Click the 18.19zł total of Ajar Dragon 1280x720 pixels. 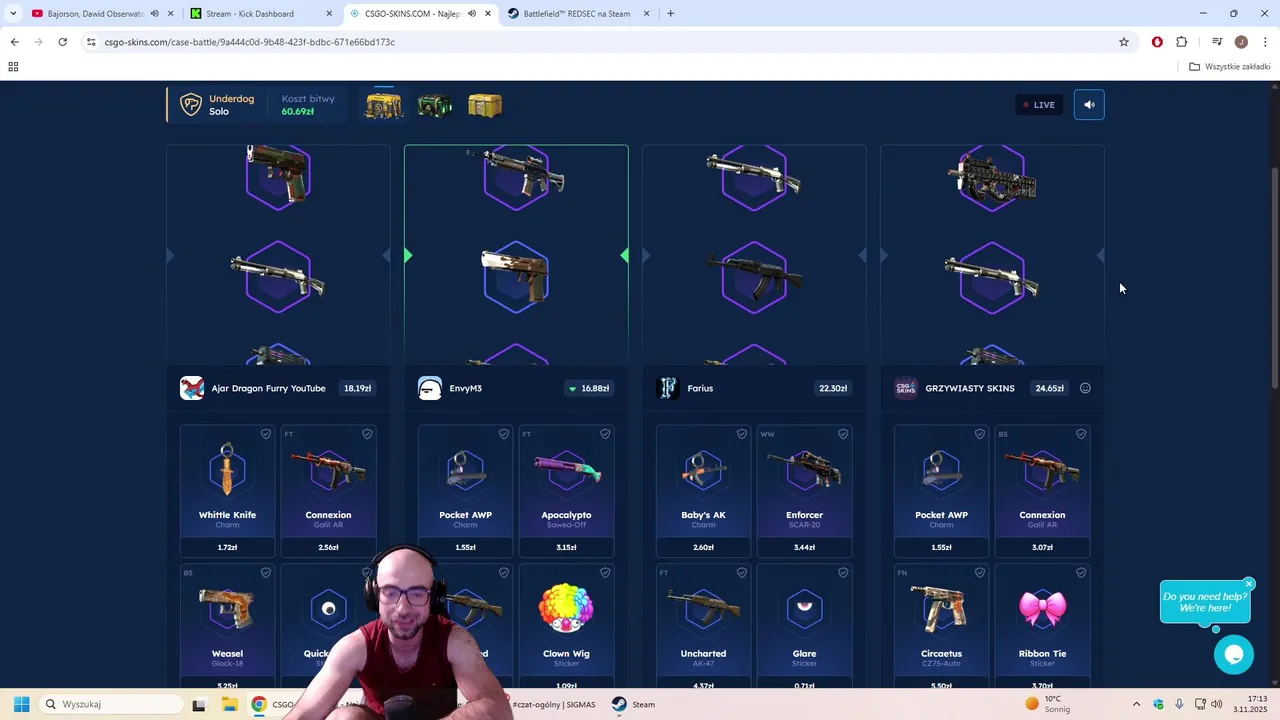pos(357,388)
